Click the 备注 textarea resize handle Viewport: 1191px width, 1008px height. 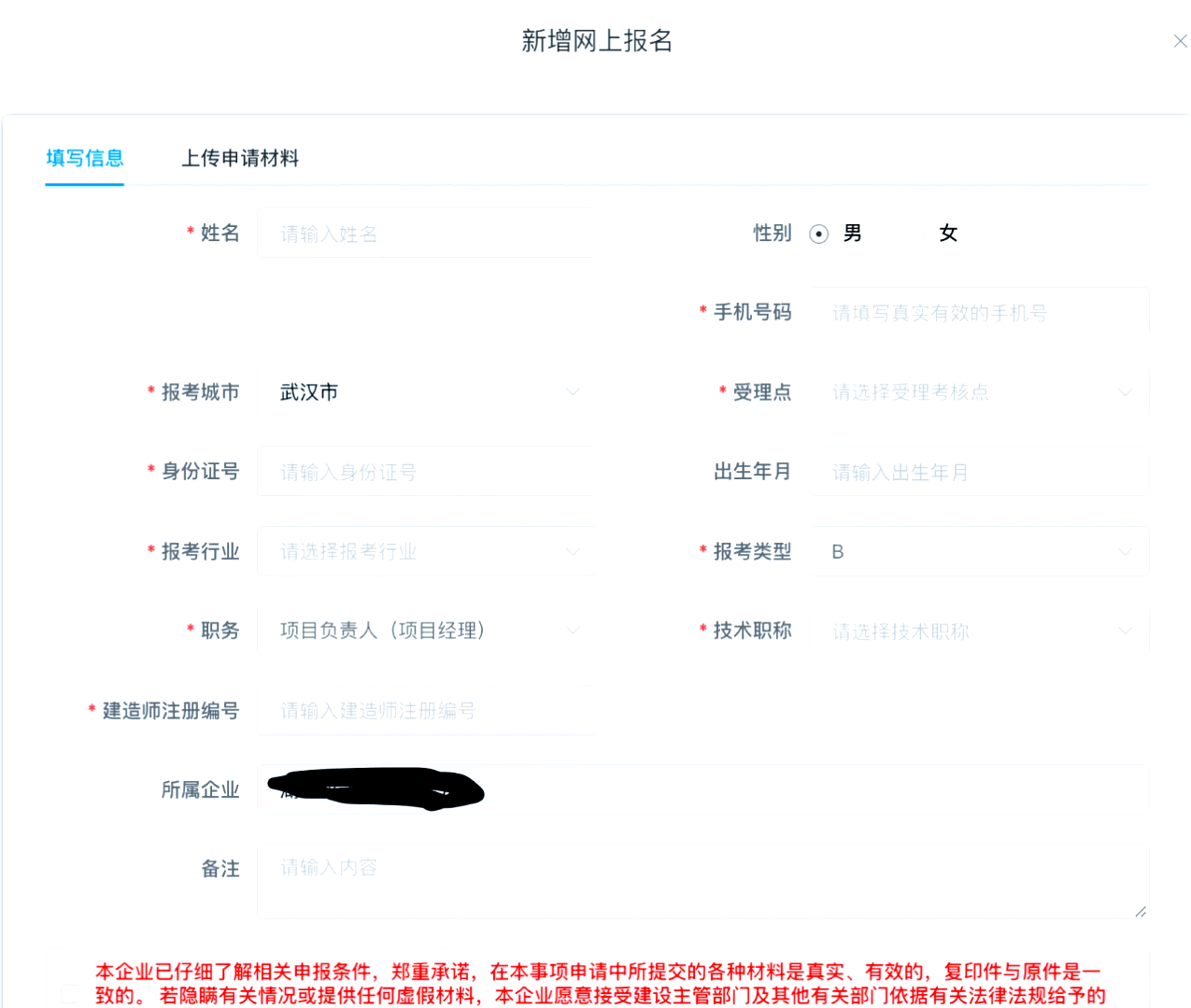(1141, 911)
